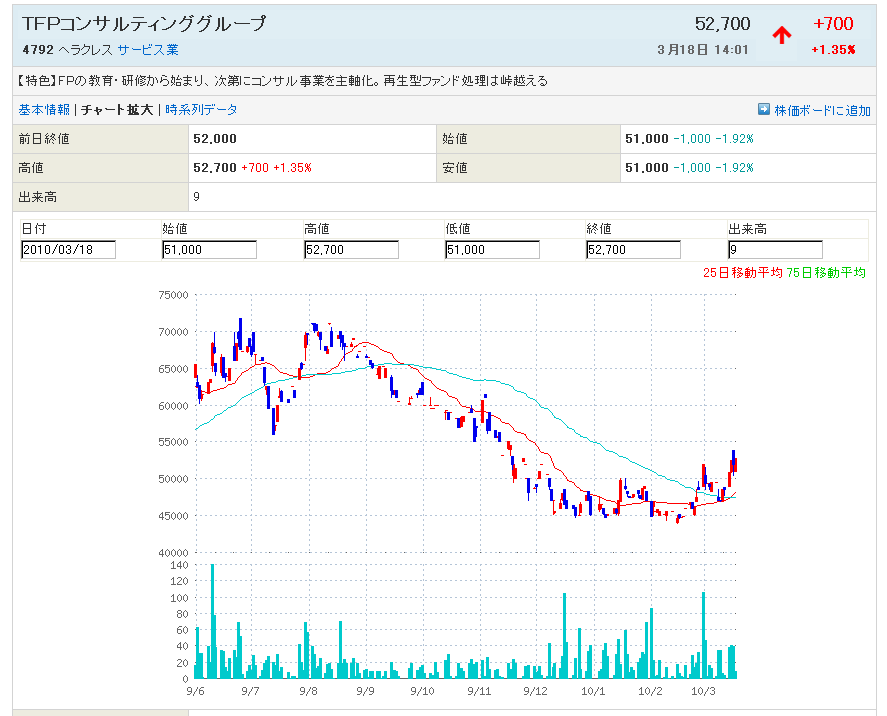Open the 時系列データ tab
The height and width of the screenshot is (716, 887).
click(201, 110)
